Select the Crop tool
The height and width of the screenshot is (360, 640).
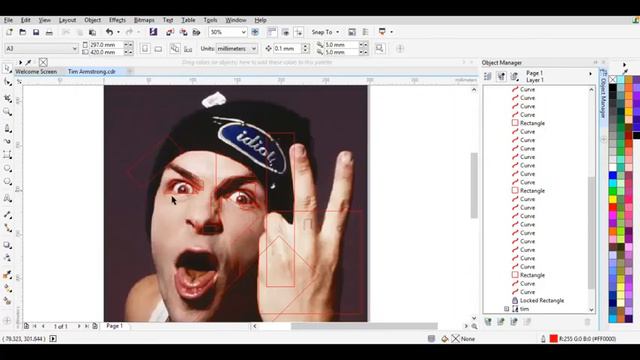pyautogui.click(x=7, y=98)
